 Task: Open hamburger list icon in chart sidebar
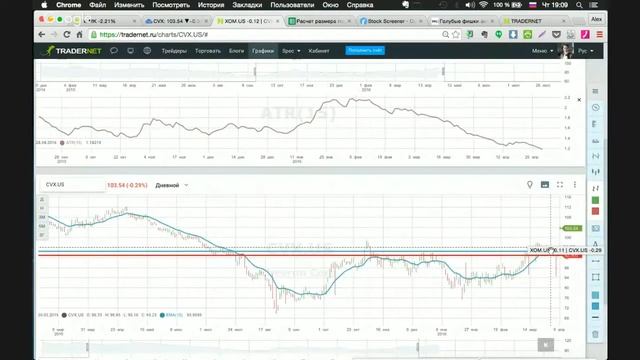pos(596,91)
